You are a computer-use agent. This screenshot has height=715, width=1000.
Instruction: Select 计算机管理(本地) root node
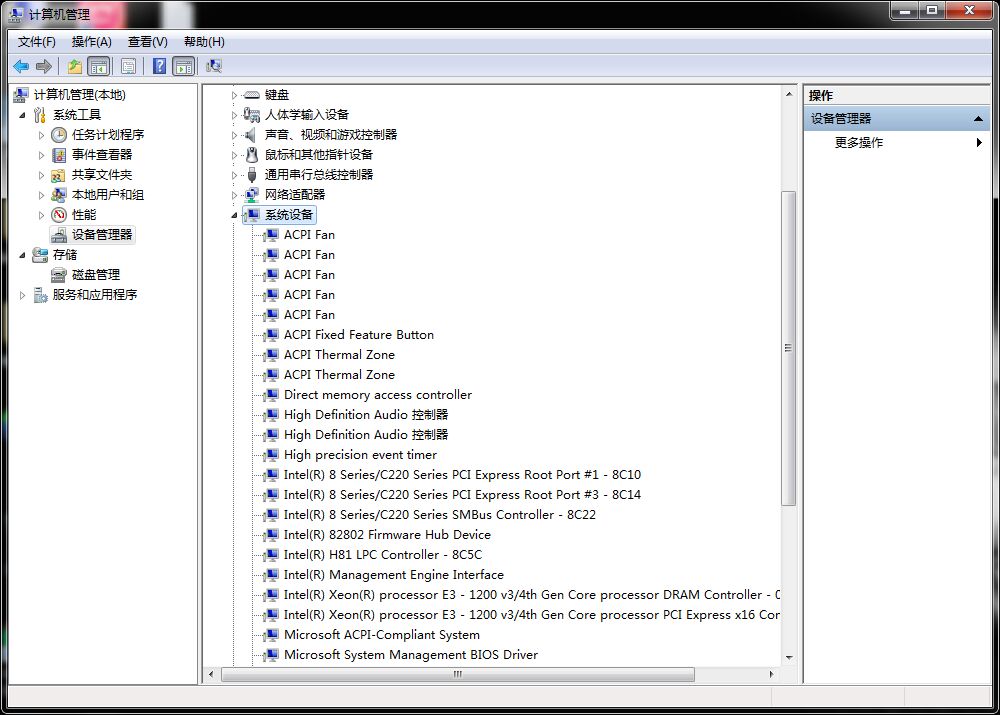click(x=79, y=95)
